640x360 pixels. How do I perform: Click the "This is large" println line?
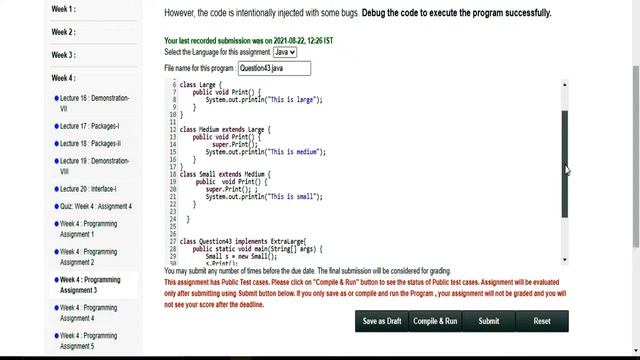point(264,100)
